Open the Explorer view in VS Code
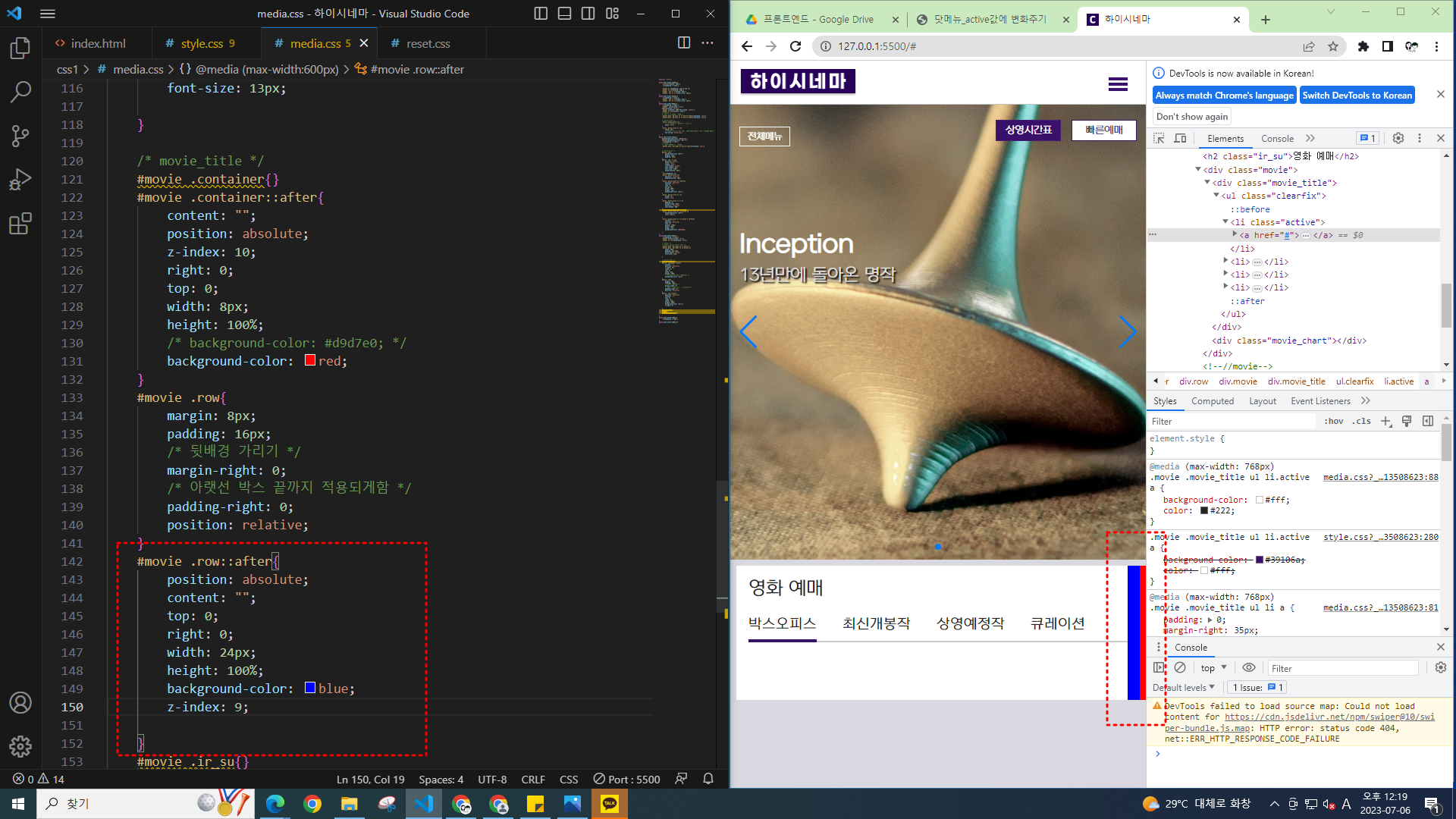The height and width of the screenshot is (819, 1456). coord(20,49)
